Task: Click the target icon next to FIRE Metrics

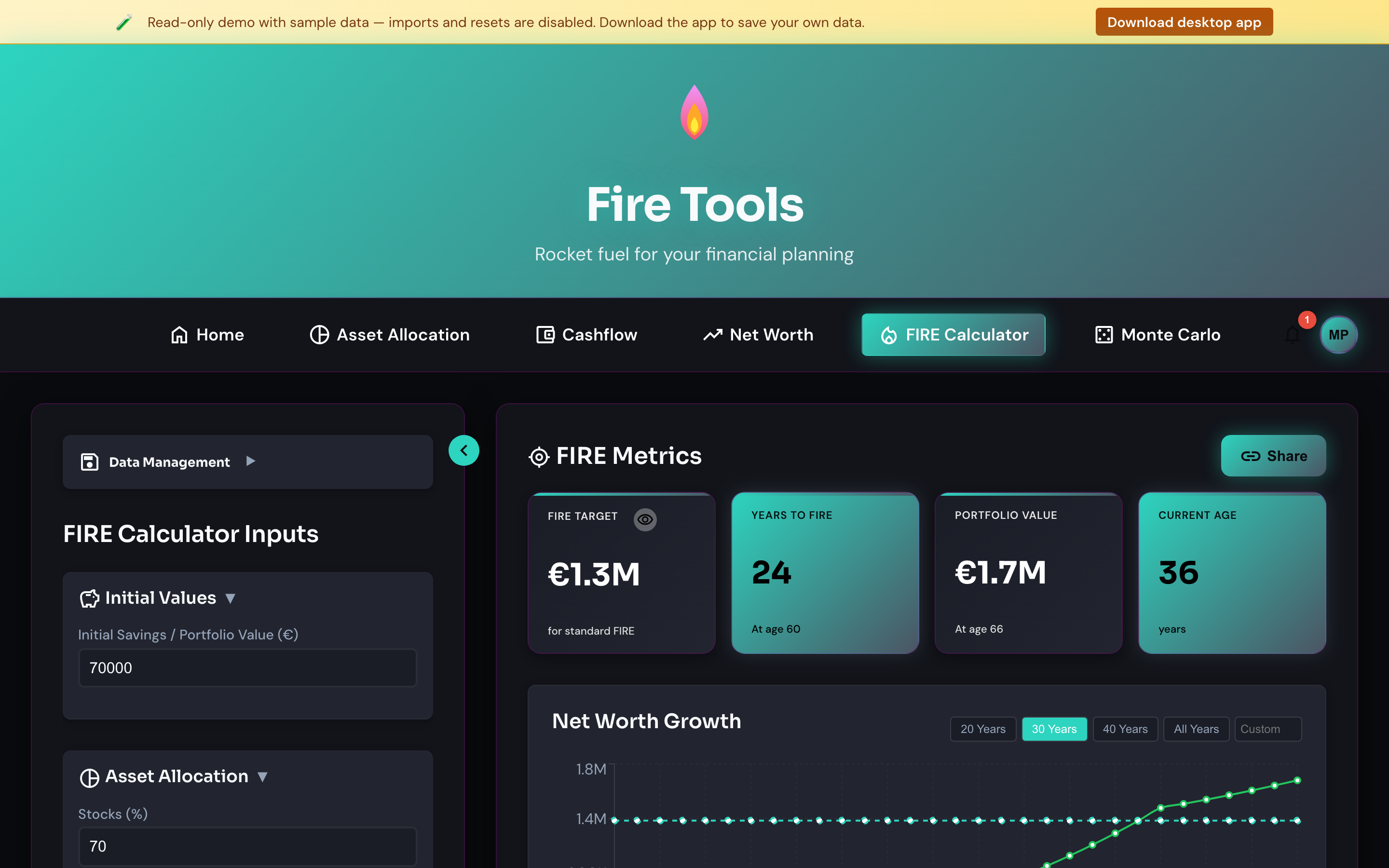Action: coord(539,457)
